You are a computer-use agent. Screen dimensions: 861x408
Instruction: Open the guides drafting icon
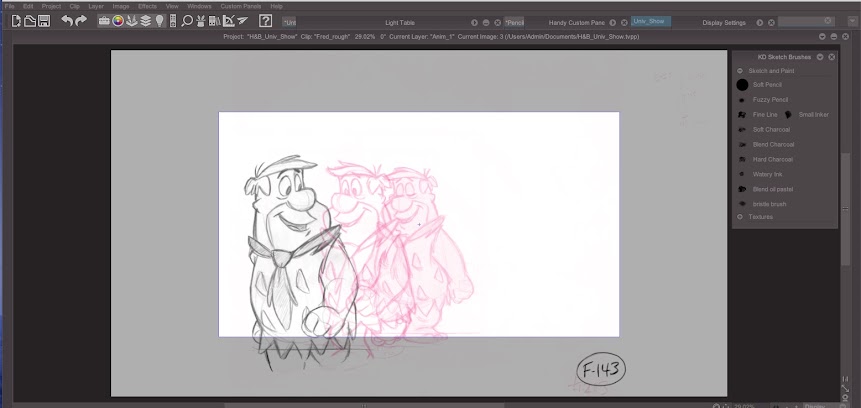click(228, 21)
